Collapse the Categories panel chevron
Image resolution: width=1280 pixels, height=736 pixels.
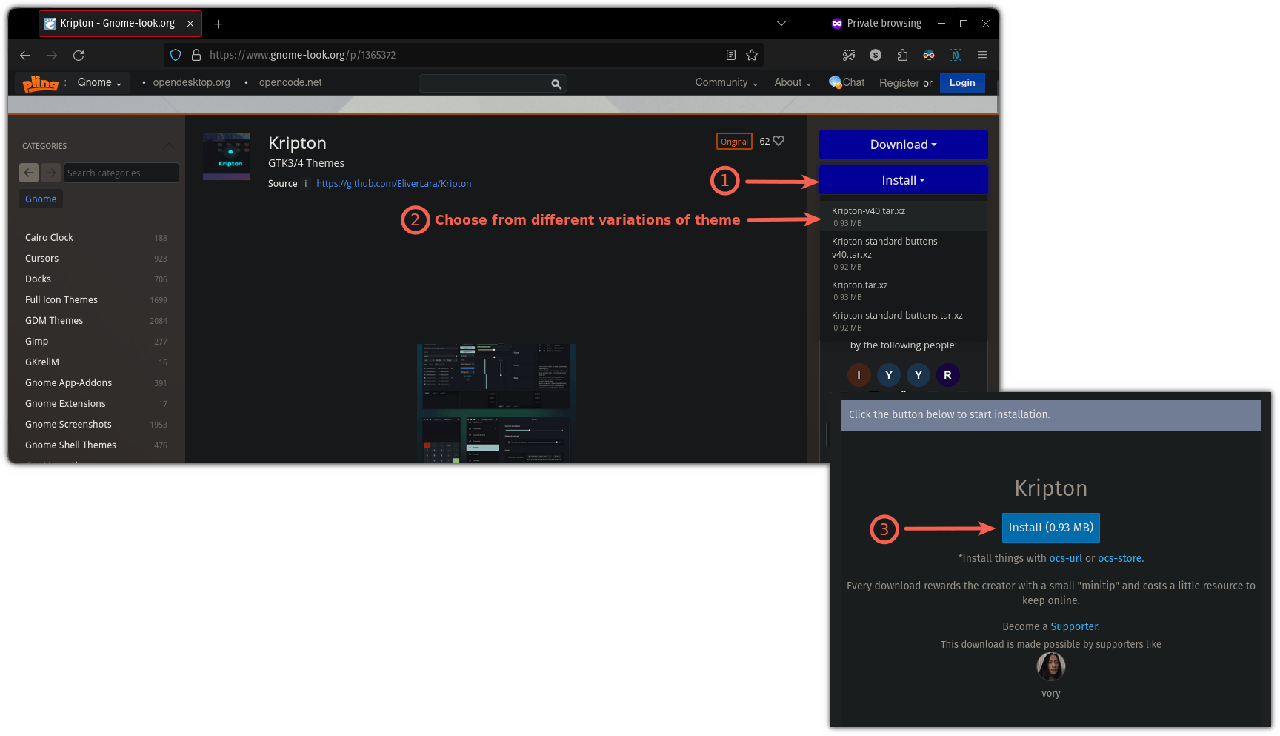click(x=168, y=146)
